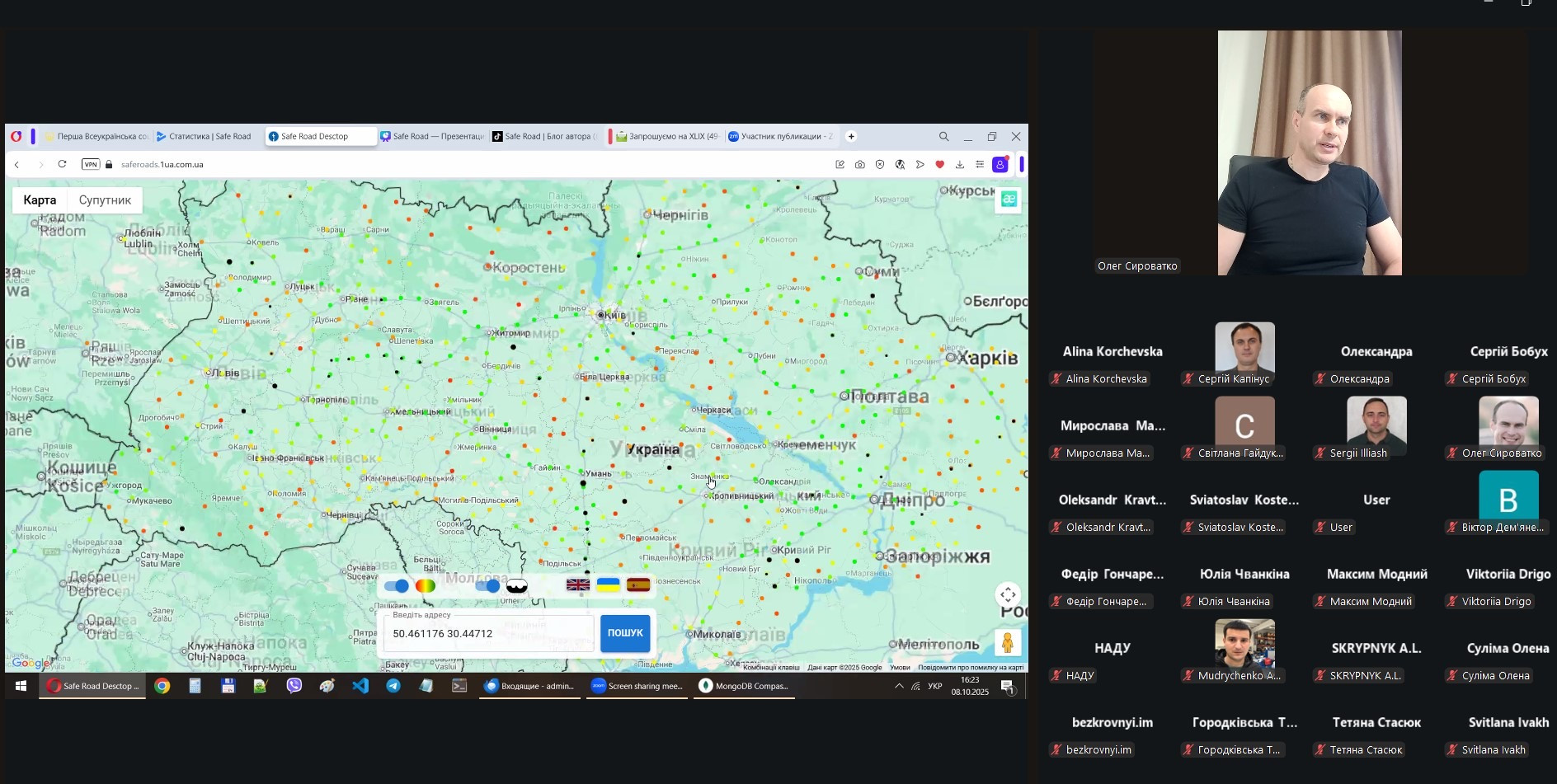Reload the saferoads page

(62, 165)
